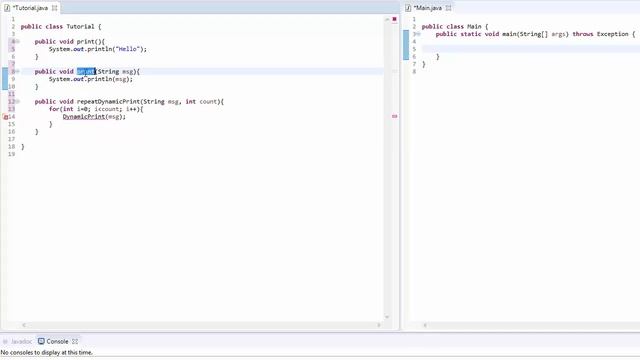640x360 pixels.
Task: Click "throws Exception" in Main.java
Action: 600,34
